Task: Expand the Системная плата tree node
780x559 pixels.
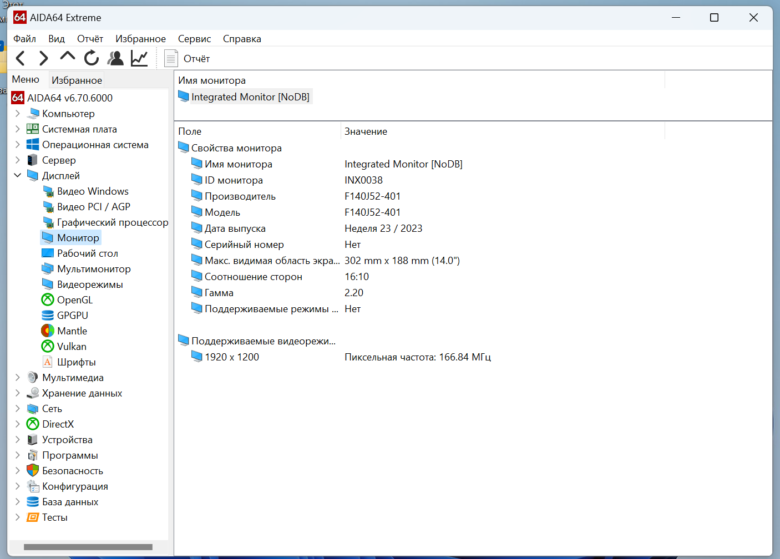Action: coord(17,129)
